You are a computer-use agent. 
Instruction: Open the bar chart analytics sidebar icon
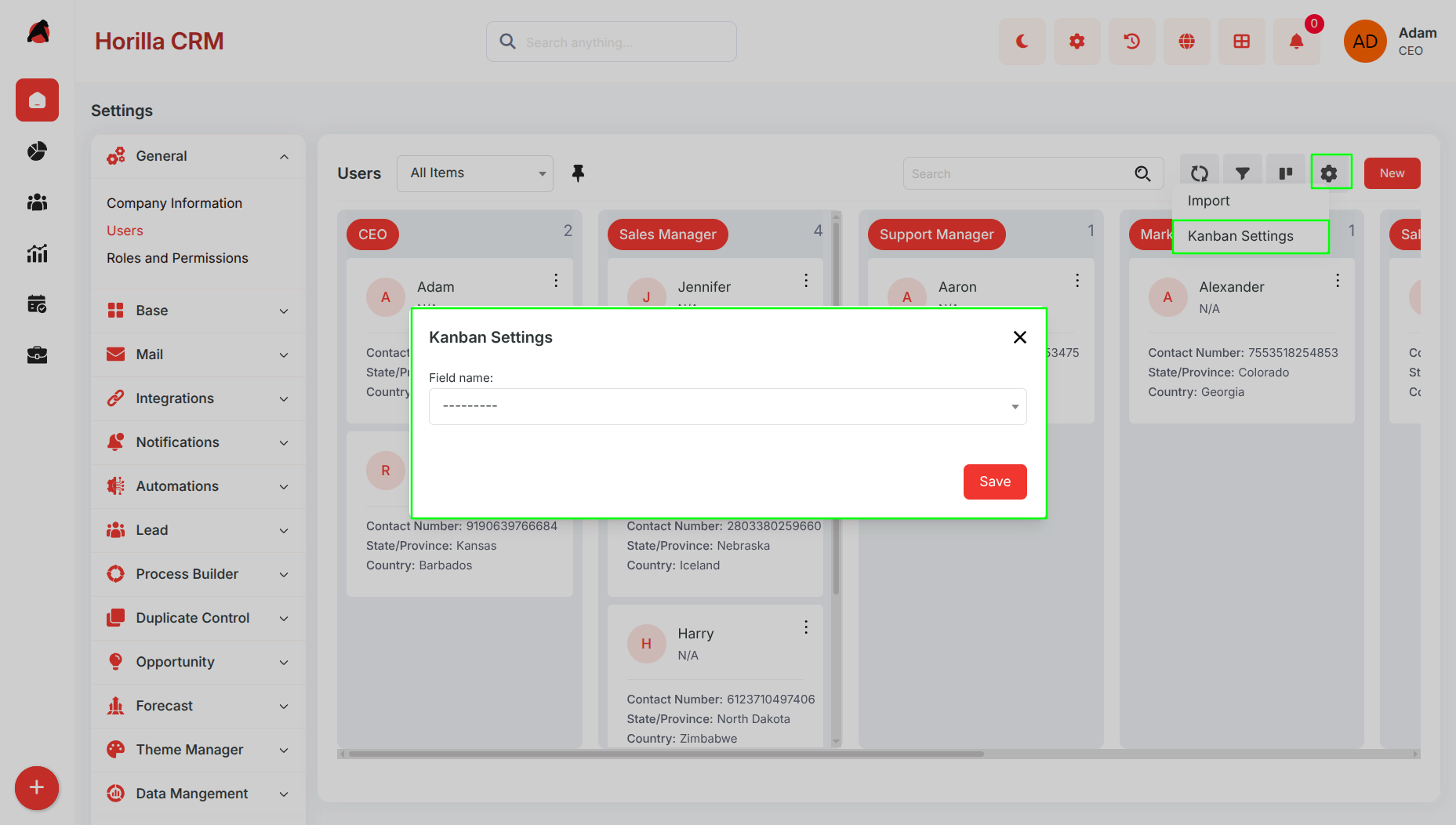pos(37,253)
